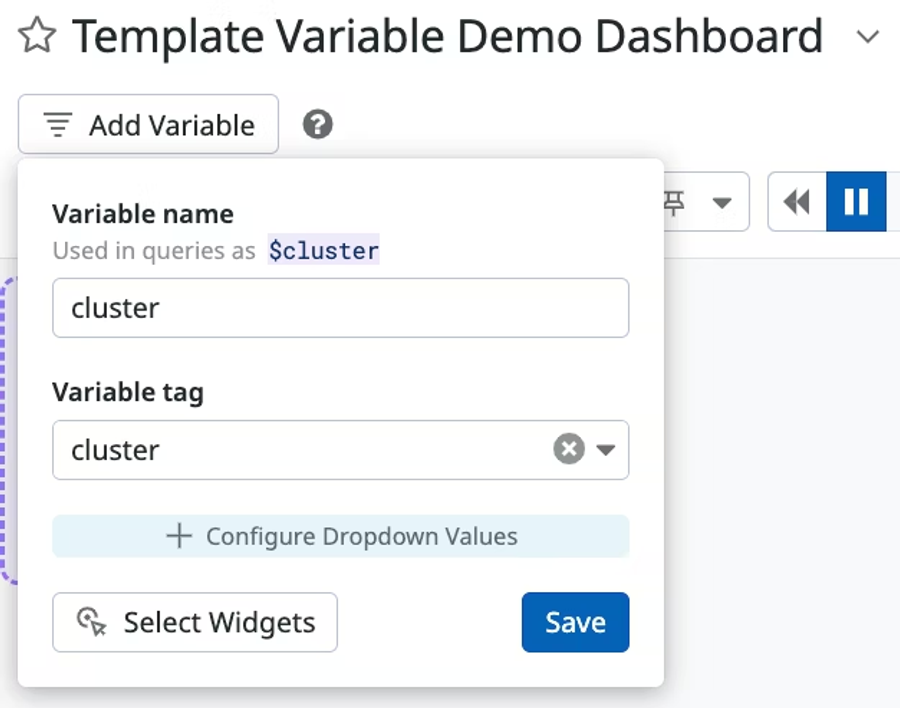
Task: Click the Add Variable button
Action: tap(148, 125)
